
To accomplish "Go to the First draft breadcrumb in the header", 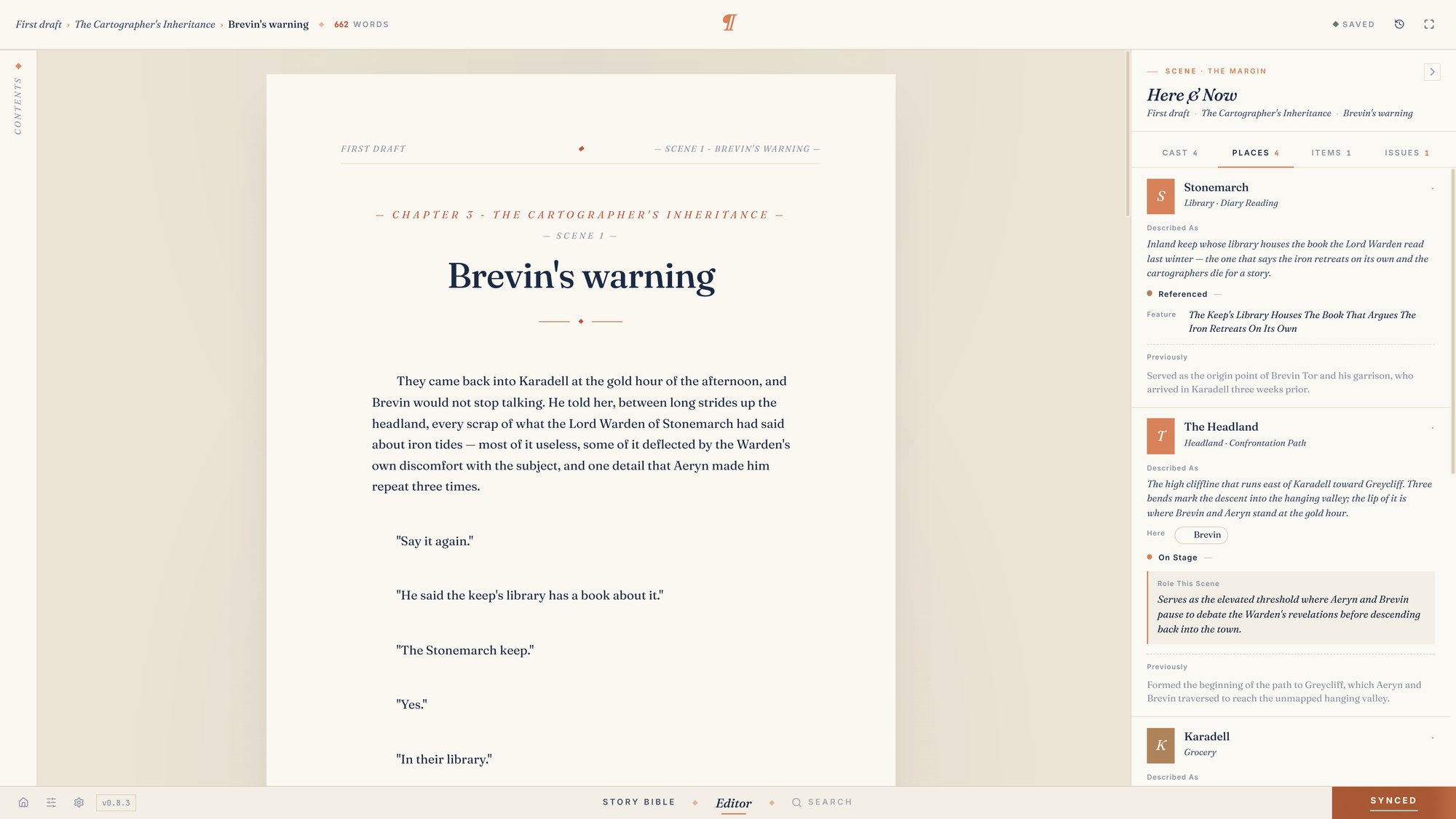I will tap(39, 24).
